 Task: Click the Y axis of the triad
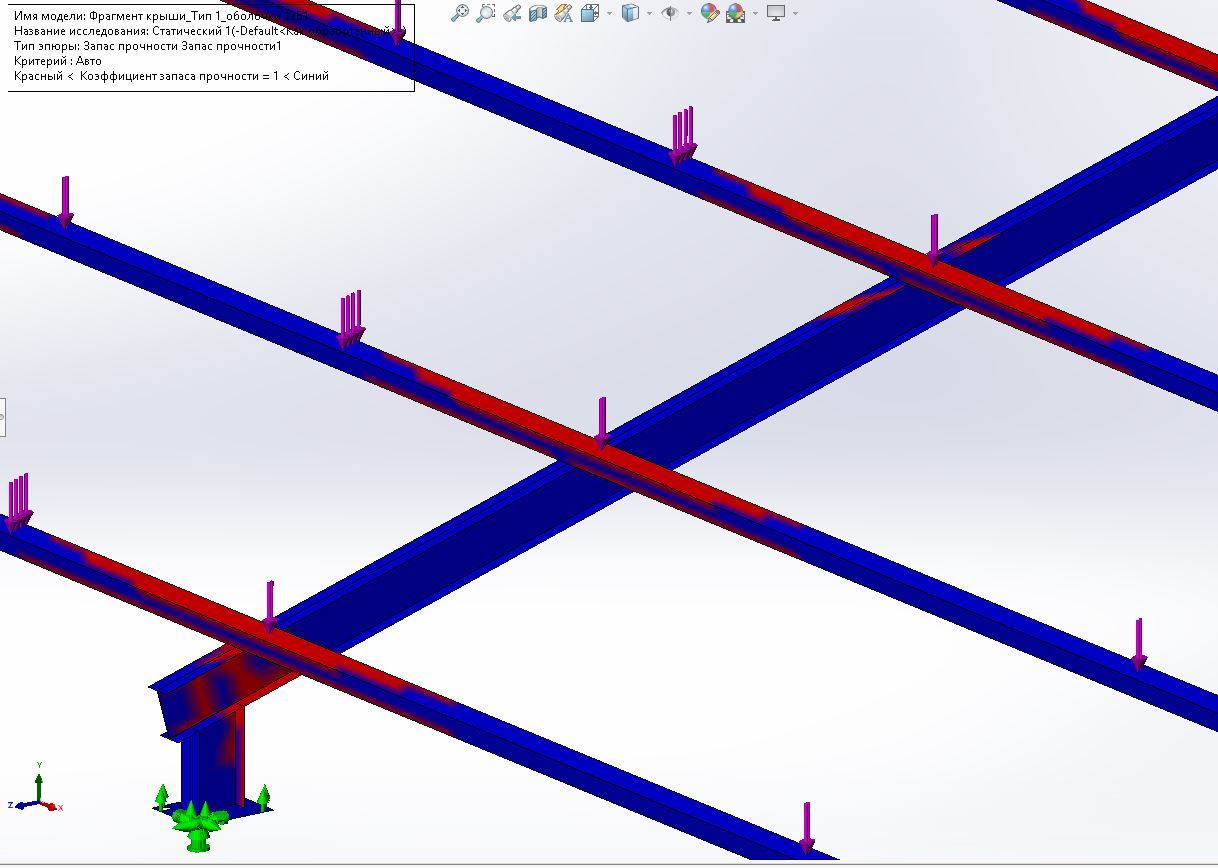click(39, 780)
